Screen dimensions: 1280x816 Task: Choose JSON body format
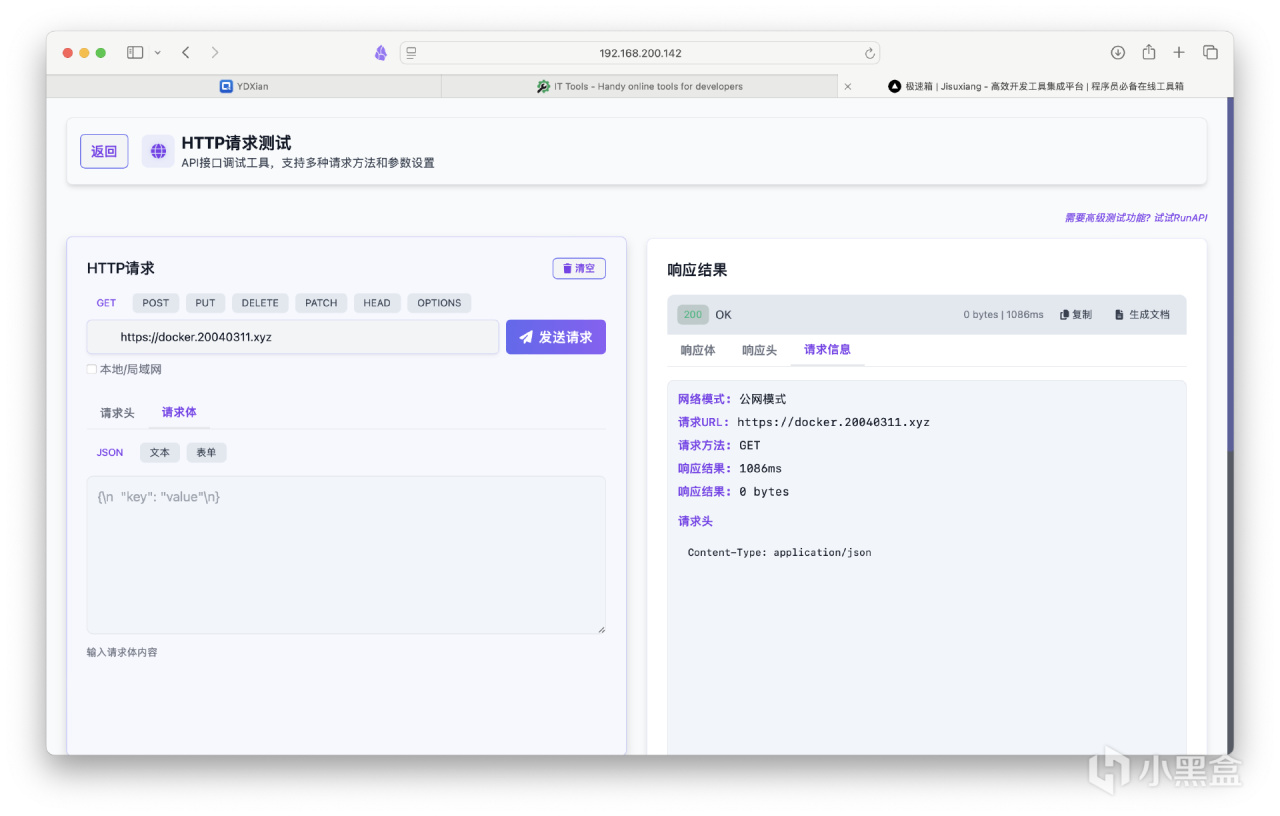click(110, 453)
